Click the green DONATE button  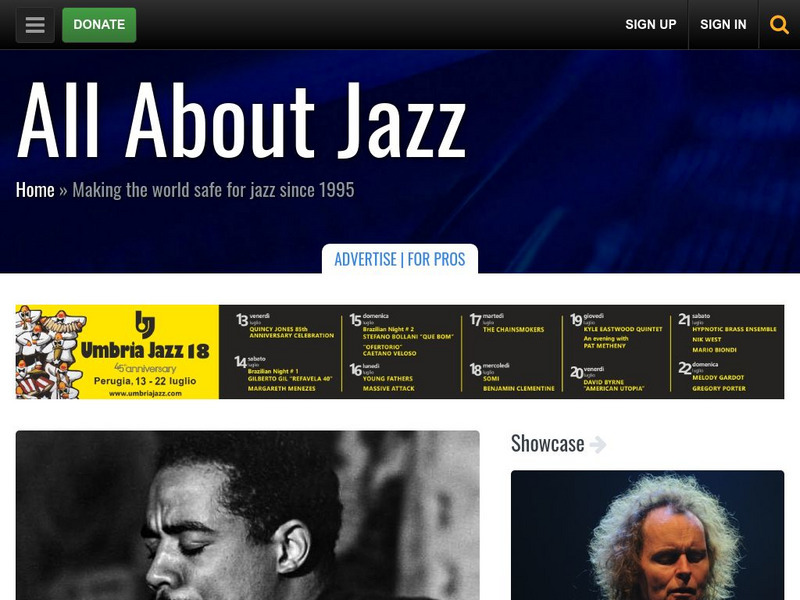[x=99, y=24]
